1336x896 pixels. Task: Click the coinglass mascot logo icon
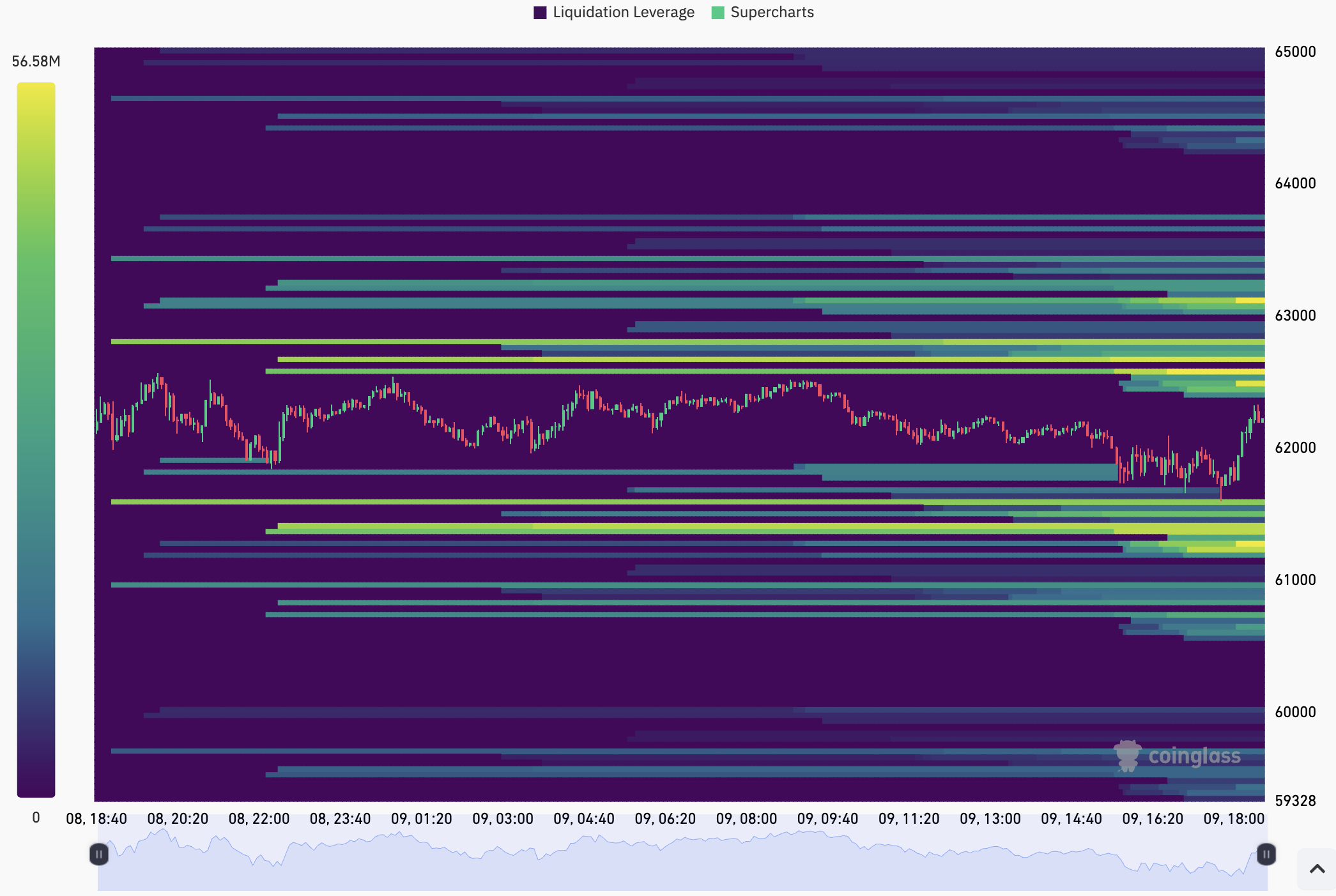pos(1127,756)
